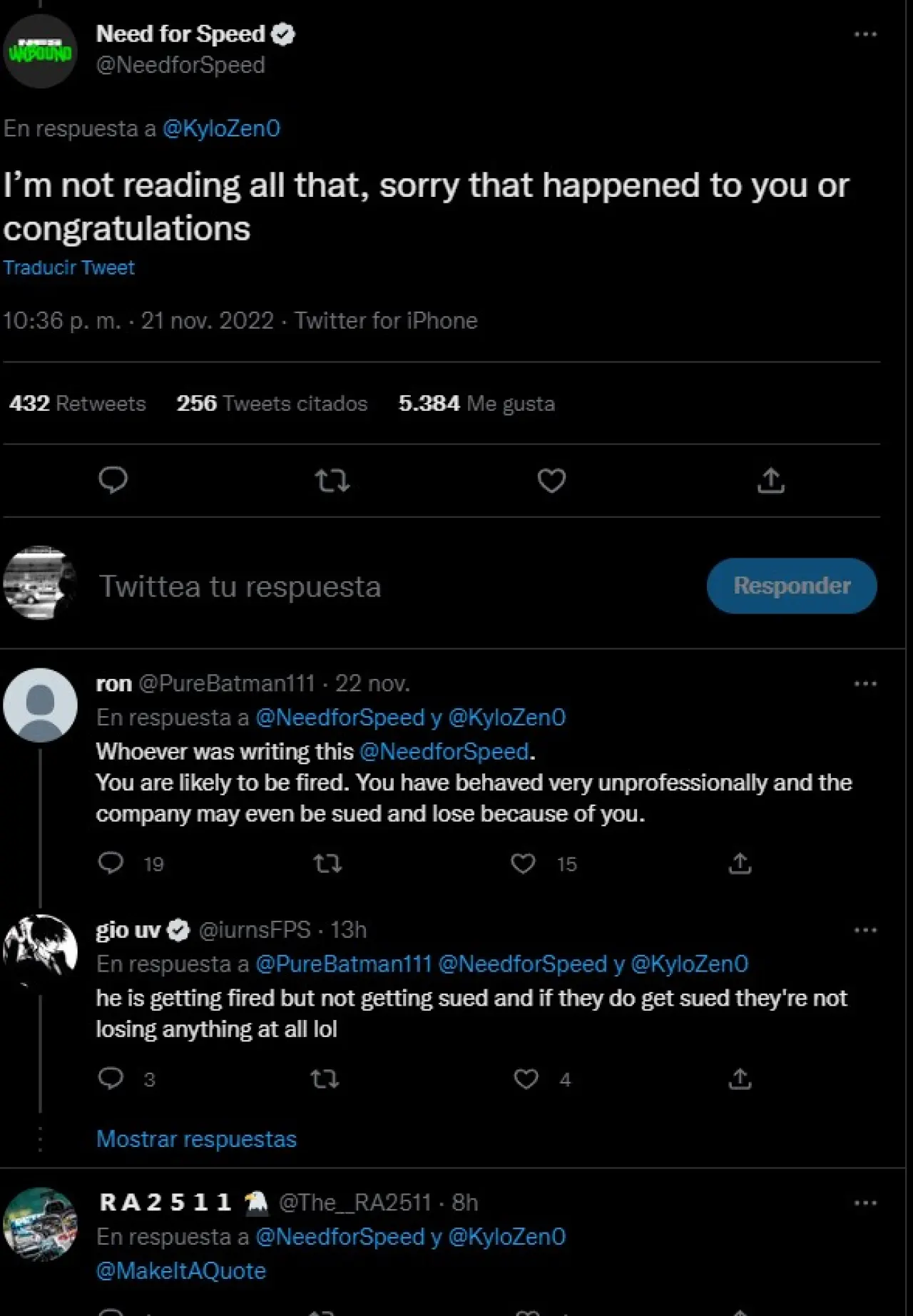
Task: Open more options menu on gio uv's reply
Action: pyautogui.click(x=864, y=930)
